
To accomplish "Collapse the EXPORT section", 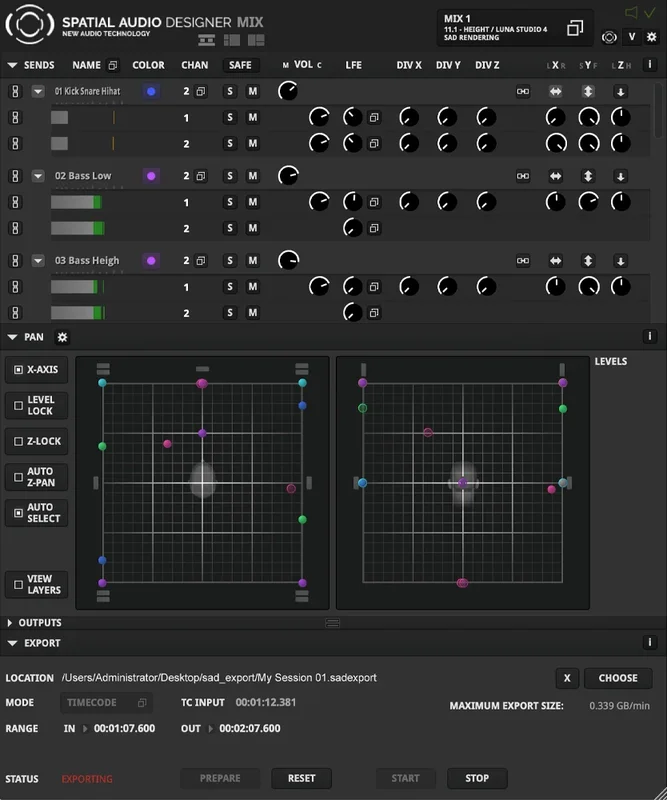I will click(12, 643).
